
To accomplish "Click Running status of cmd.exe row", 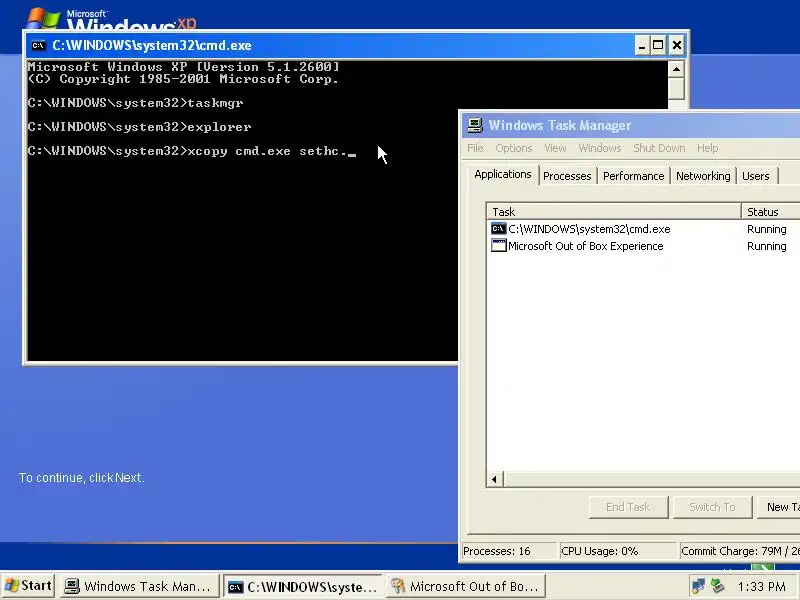I will (766, 229).
